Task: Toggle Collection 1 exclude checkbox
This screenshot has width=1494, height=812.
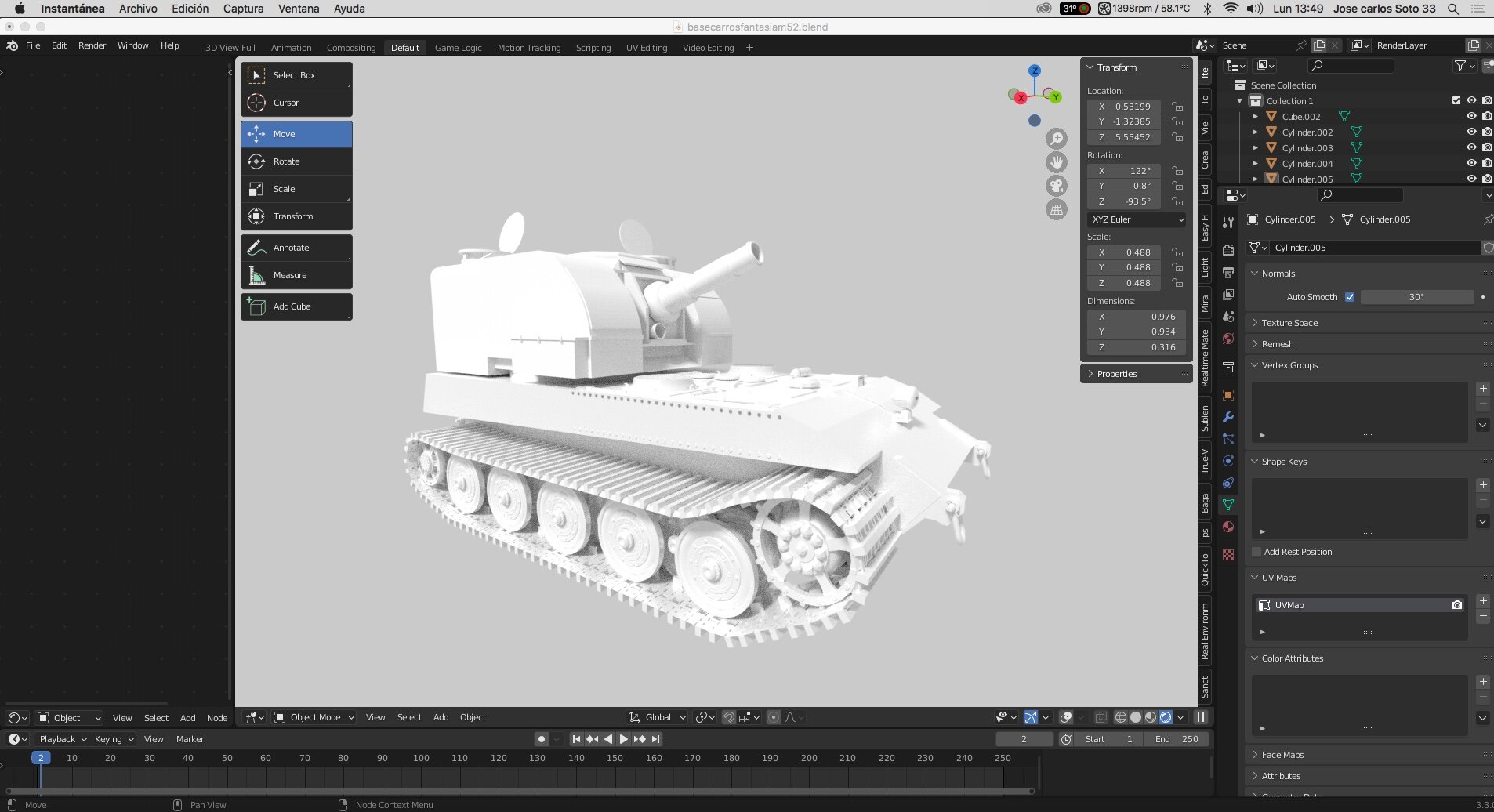Action: [1456, 100]
